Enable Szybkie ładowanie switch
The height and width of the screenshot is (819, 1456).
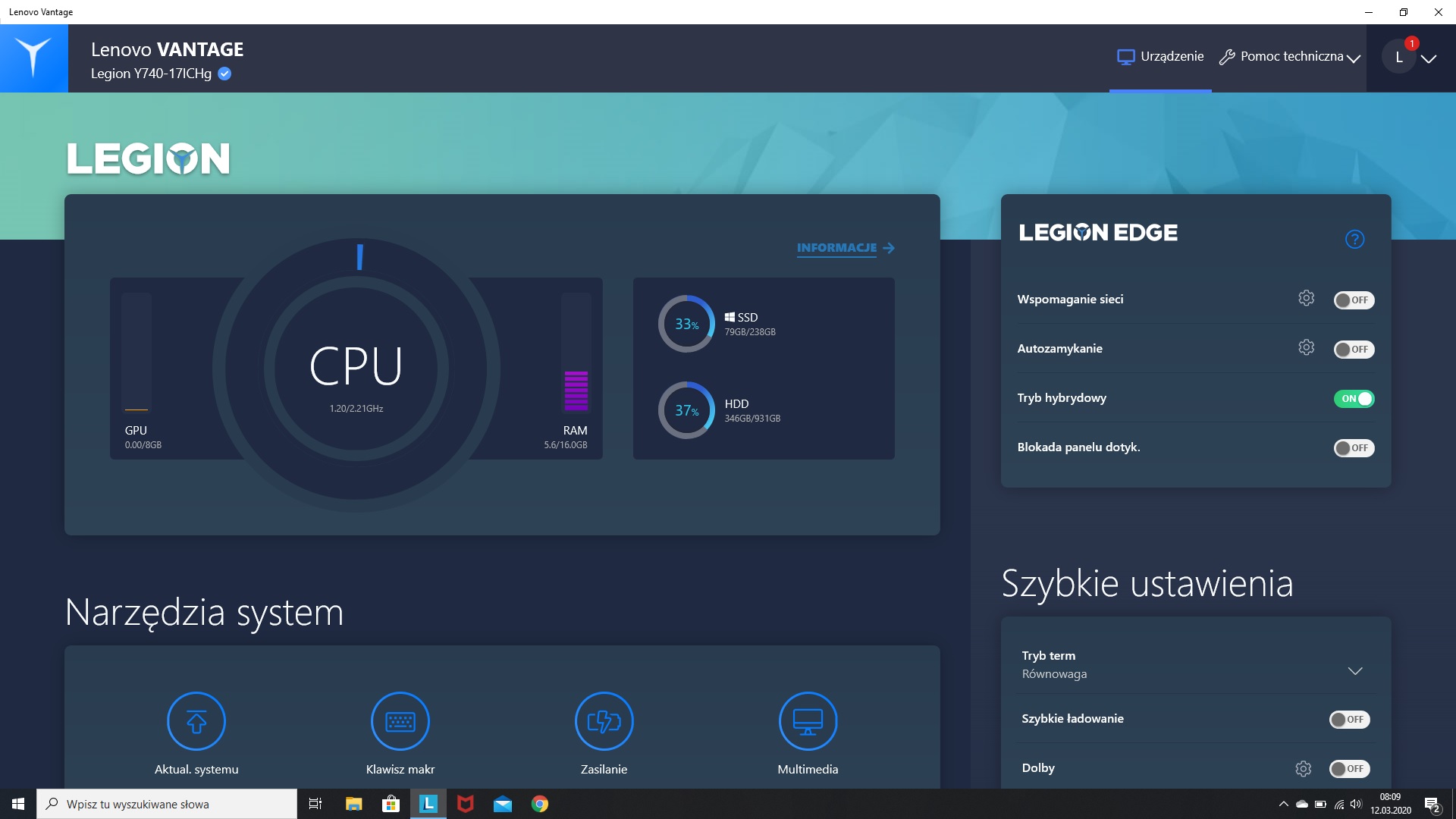tap(1349, 719)
